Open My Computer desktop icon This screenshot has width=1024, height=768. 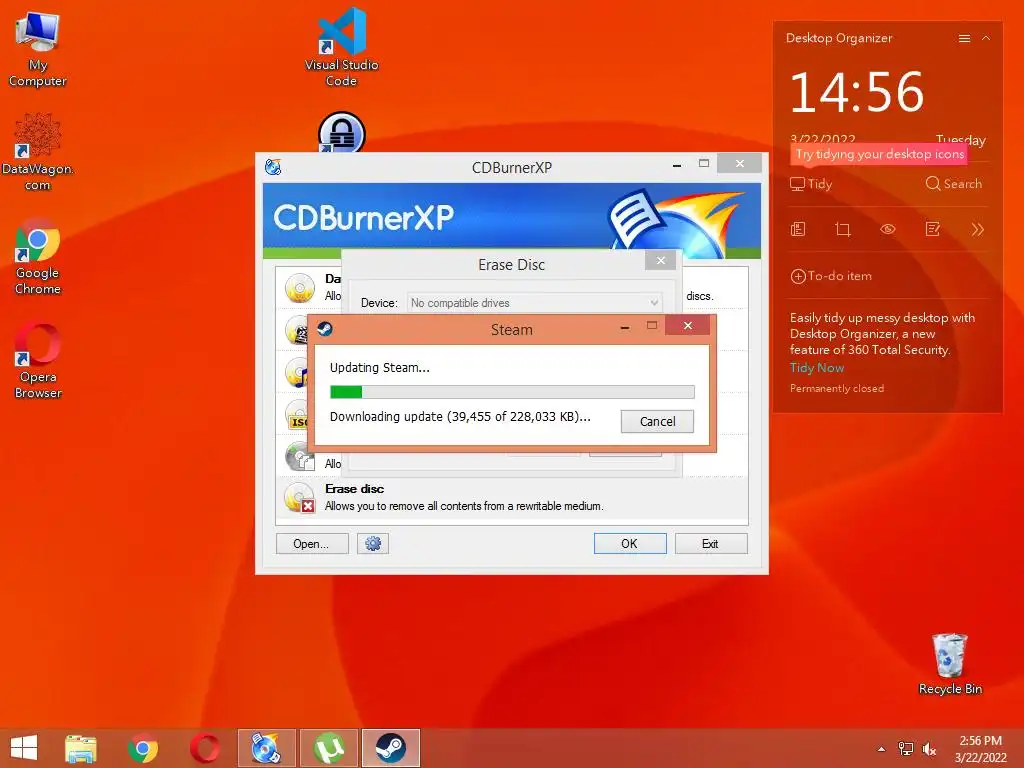point(38,49)
